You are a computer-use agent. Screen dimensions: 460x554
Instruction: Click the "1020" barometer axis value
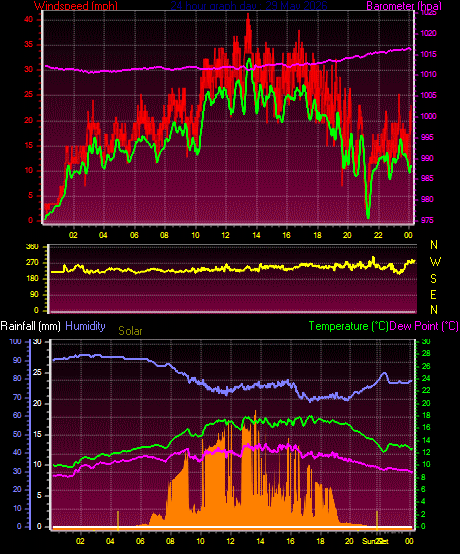click(x=428, y=34)
